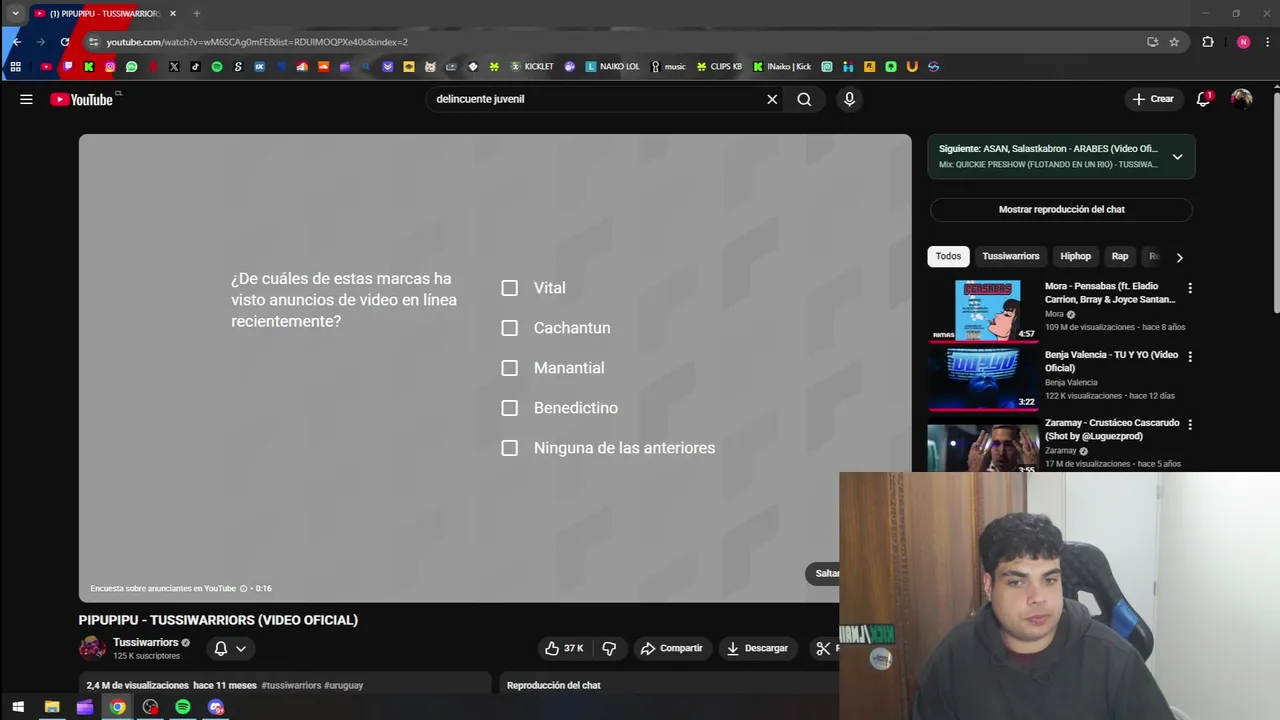Open the Tussiwarriors channel avatar
Image resolution: width=1280 pixels, height=720 pixels.
tap(92, 648)
